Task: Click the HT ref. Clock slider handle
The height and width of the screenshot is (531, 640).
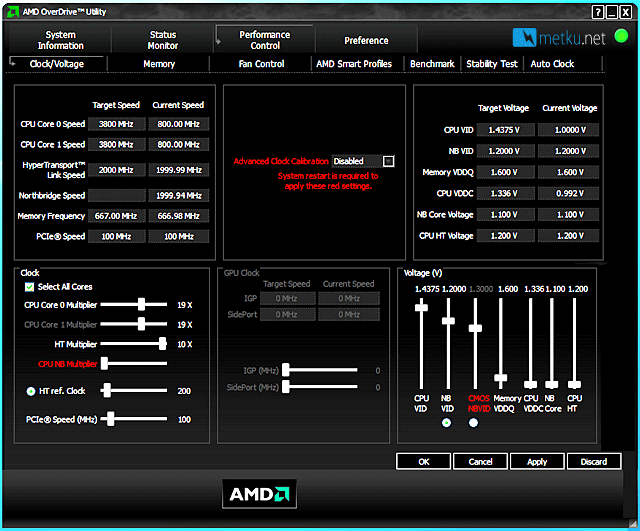Action: coord(107,390)
